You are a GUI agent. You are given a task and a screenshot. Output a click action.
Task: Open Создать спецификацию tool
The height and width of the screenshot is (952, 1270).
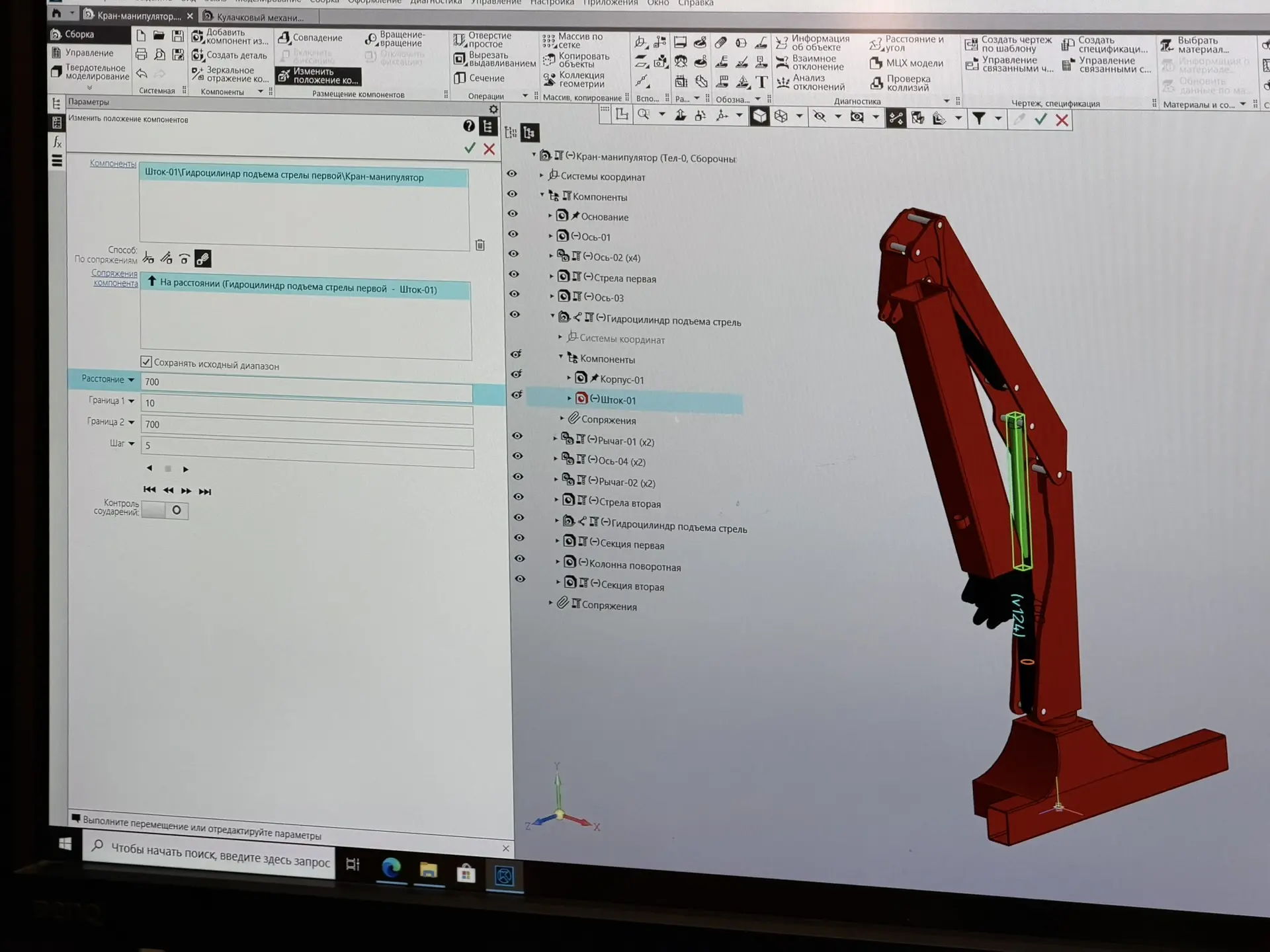pos(1105,45)
